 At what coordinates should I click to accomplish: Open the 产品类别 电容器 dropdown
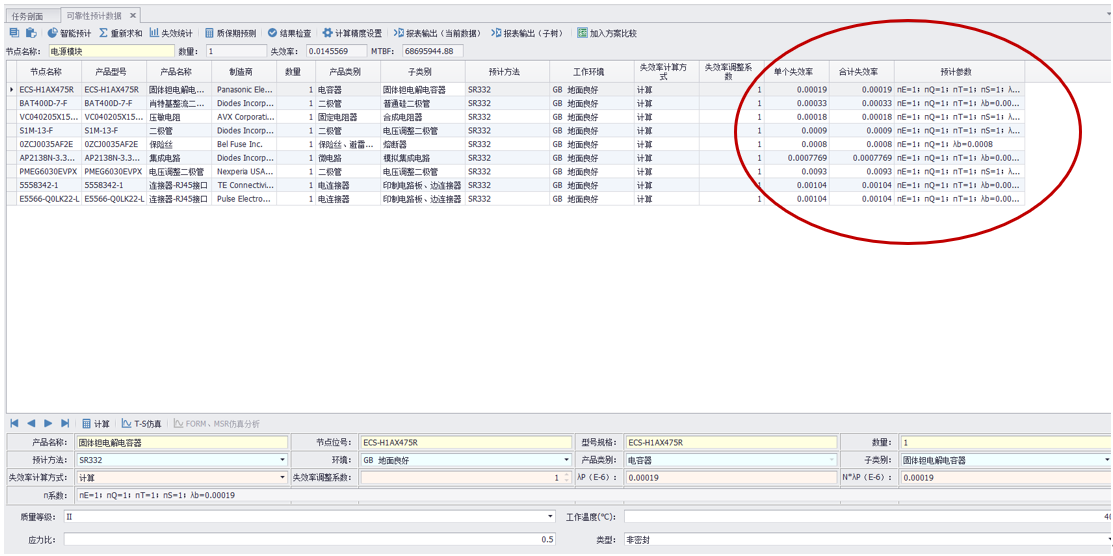833,459
